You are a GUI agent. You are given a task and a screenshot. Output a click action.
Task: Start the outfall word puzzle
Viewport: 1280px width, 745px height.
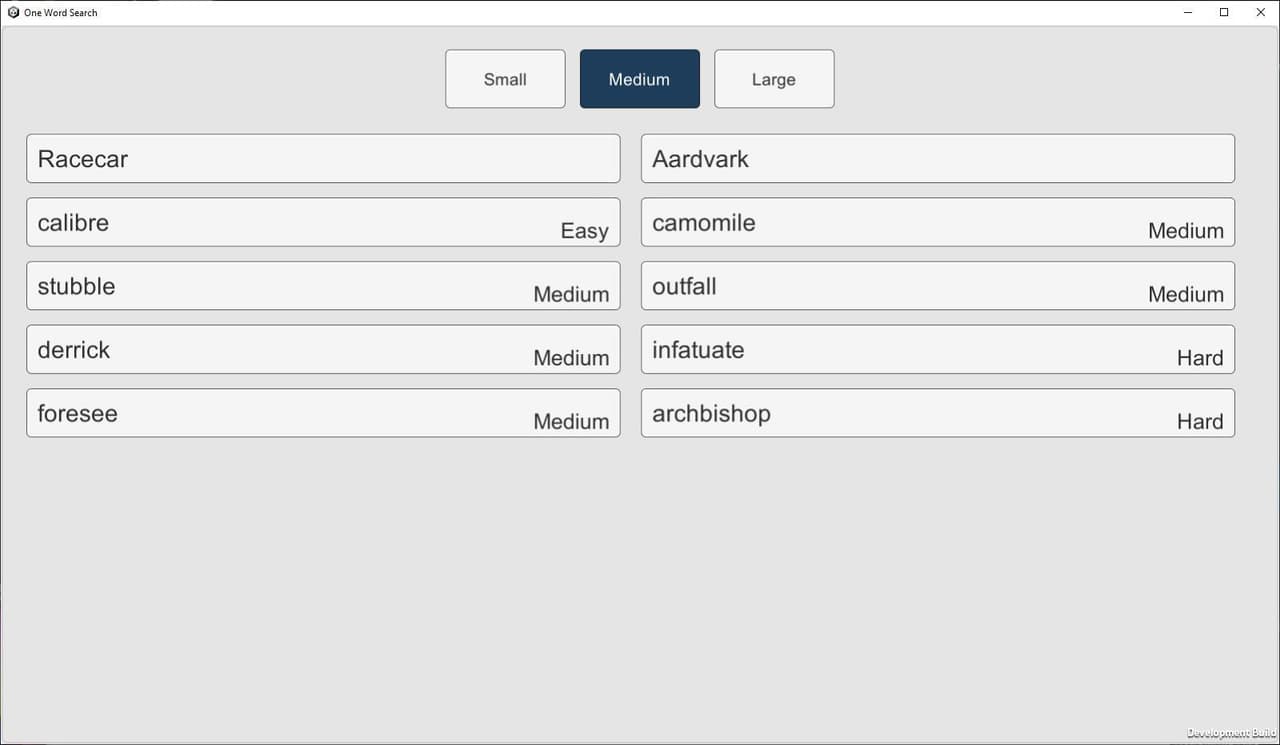pos(938,286)
